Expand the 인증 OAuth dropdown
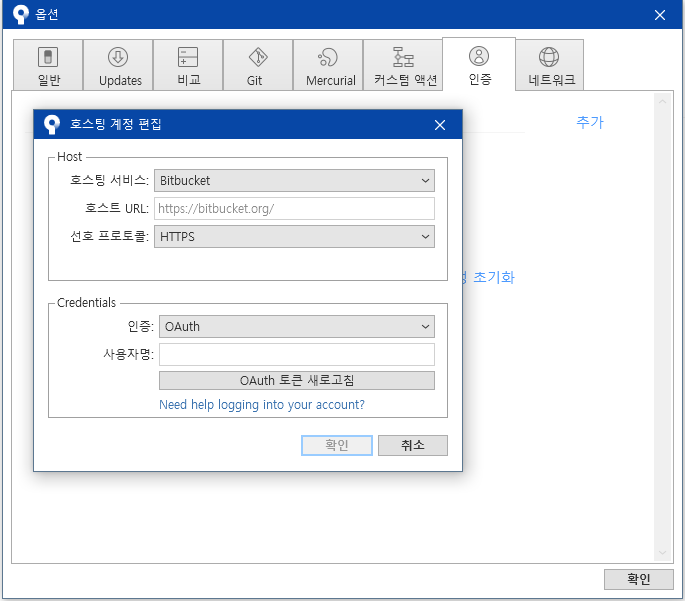This screenshot has height=601, width=685. pyautogui.click(x=297, y=326)
